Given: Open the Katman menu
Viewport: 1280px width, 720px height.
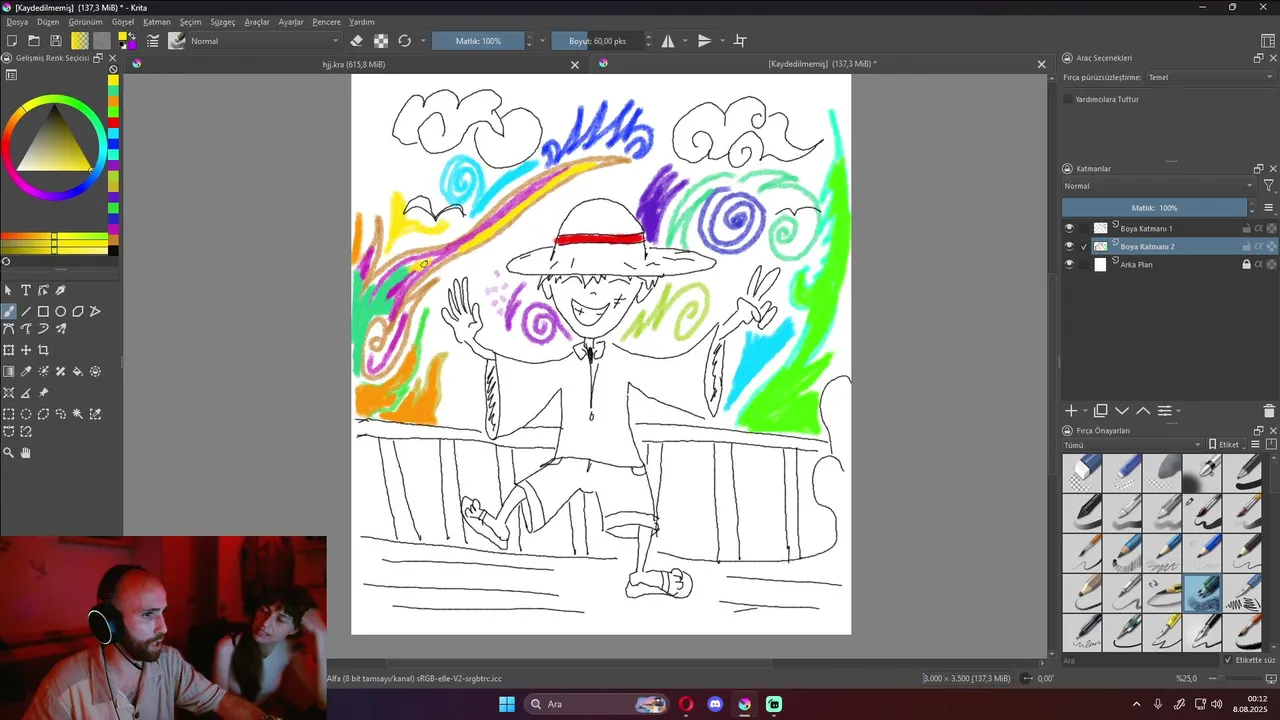Looking at the screenshot, I should coord(157,22).
